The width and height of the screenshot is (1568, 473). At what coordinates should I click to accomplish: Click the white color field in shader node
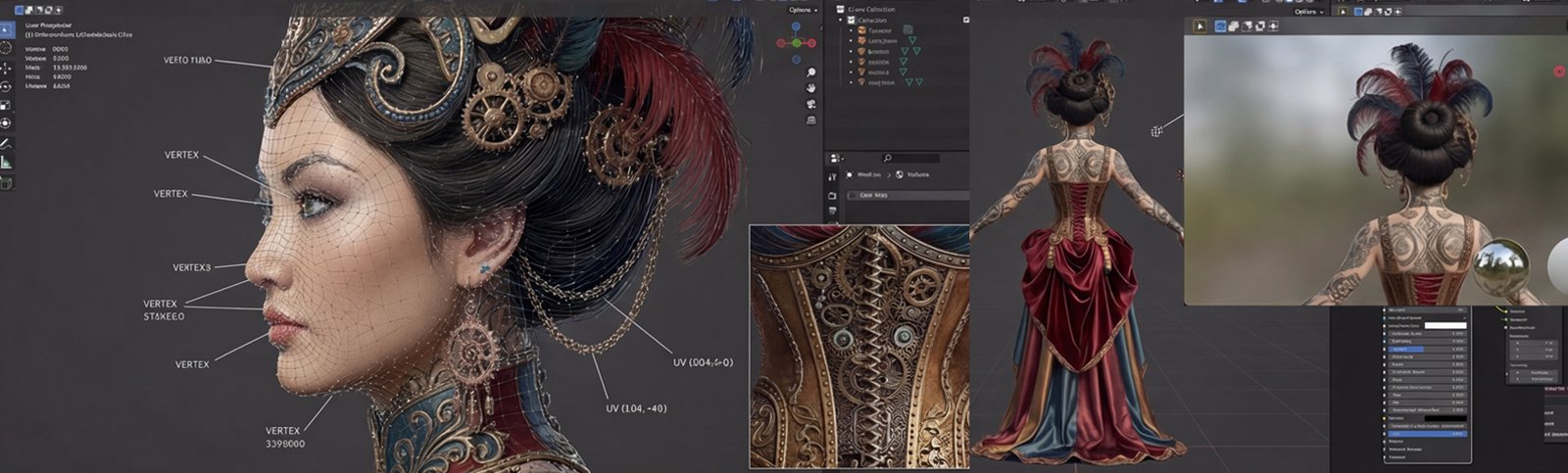coord(1445,325)
